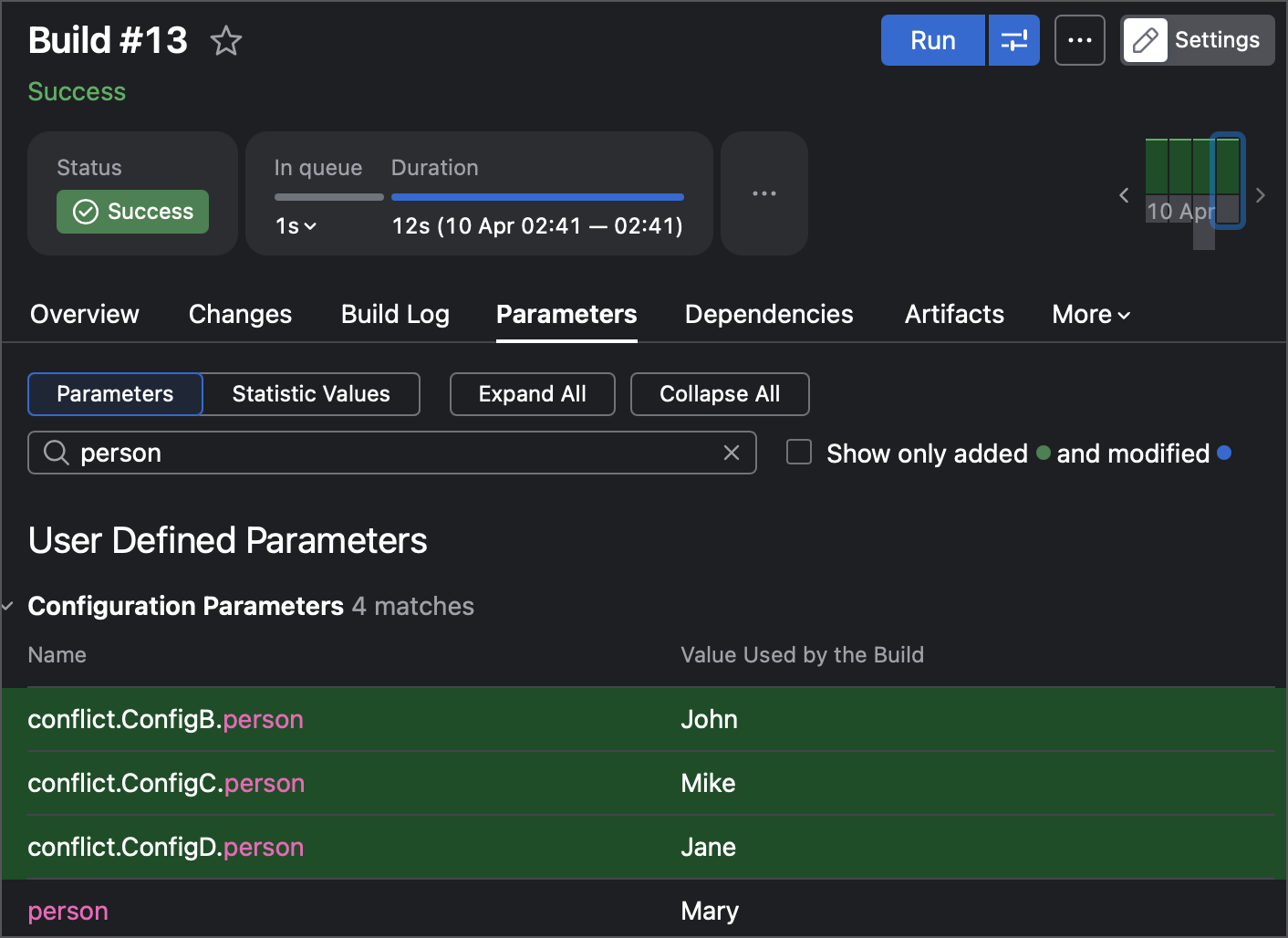Focus the parameter search field
Viewport: 1288px width, 938px height.
coord(392,453)
